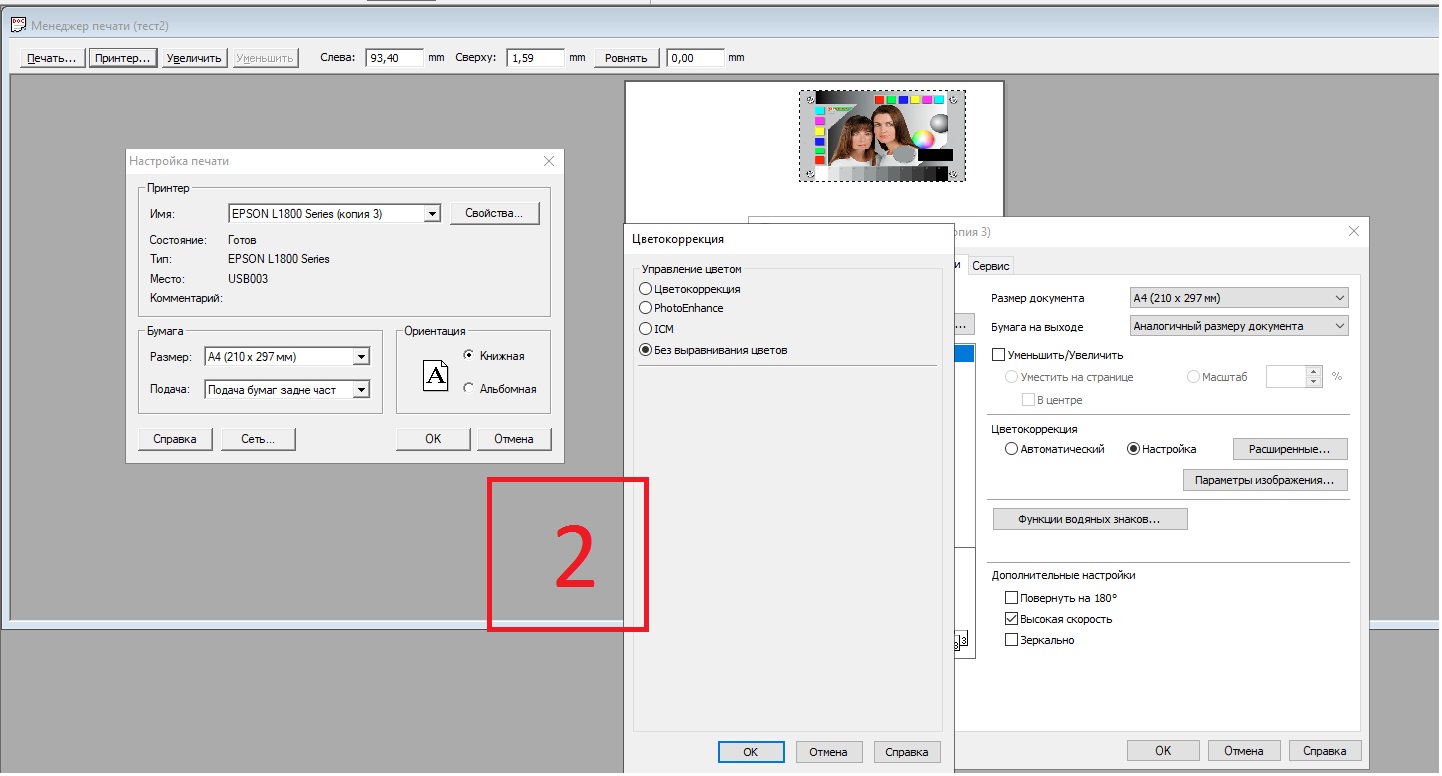Viewport: 1442px width, 776px height.
Task: Click Отмена in the Цветокоррекция dialog
Action: click(x=828, y=752)
